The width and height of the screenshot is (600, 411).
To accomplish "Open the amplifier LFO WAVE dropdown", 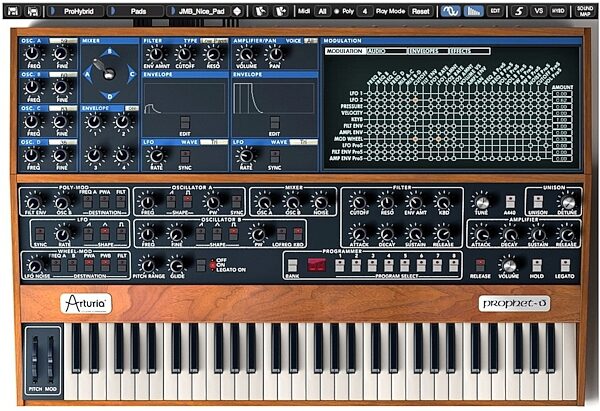I will (x=304, y=142).
